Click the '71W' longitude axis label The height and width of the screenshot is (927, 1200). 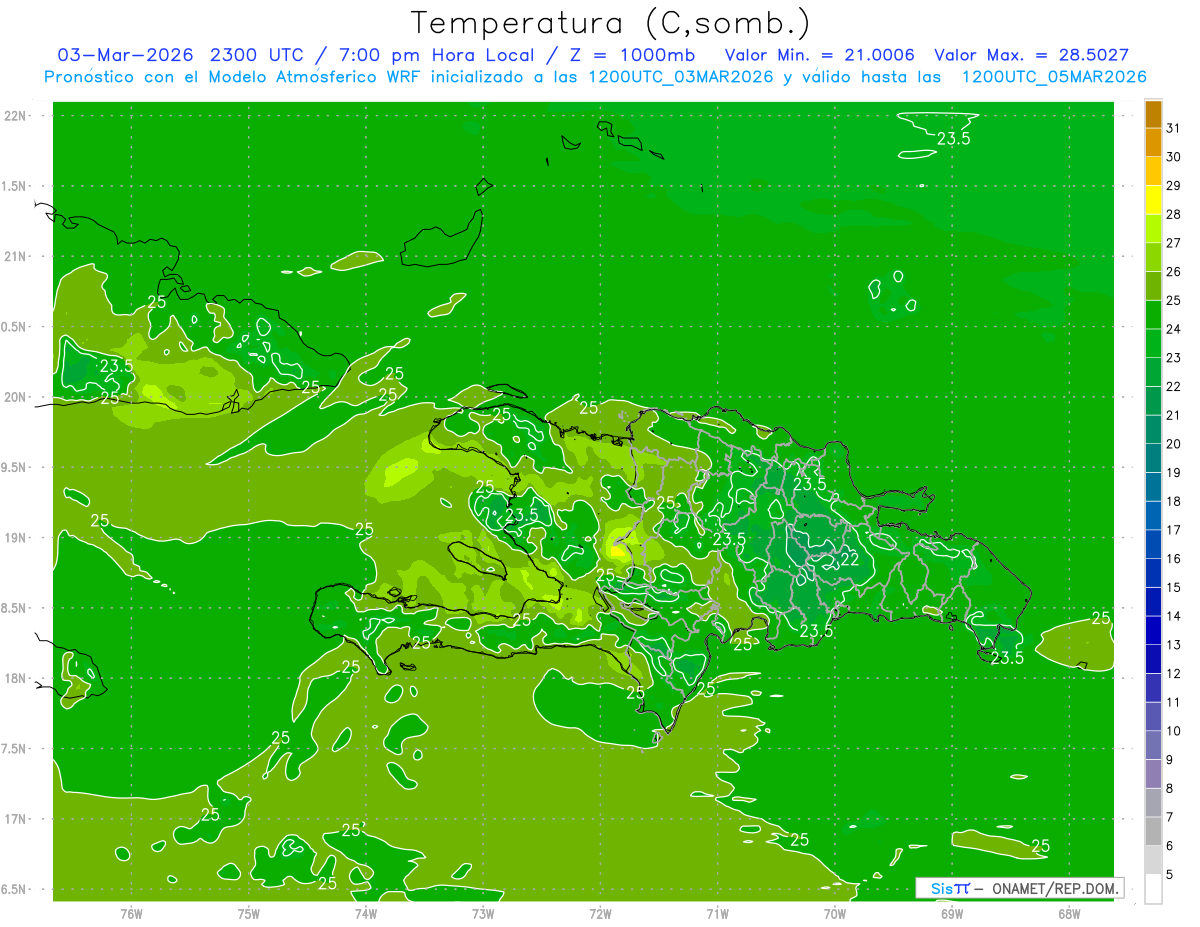tap(717, 913)
